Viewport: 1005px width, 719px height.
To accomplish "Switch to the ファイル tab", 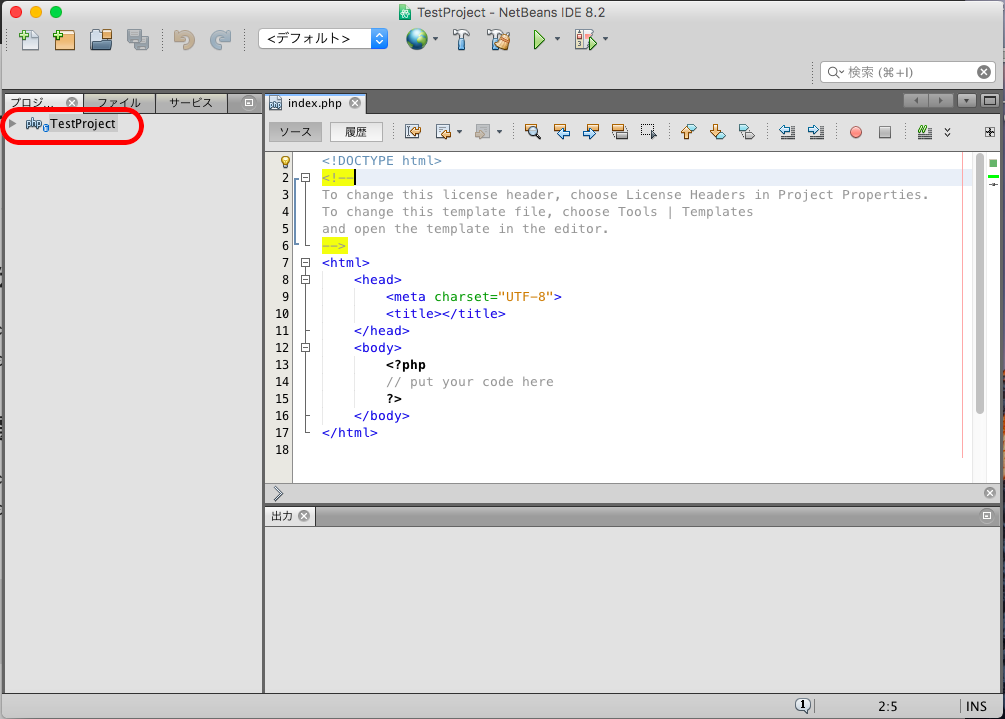I will pos(119,103).
